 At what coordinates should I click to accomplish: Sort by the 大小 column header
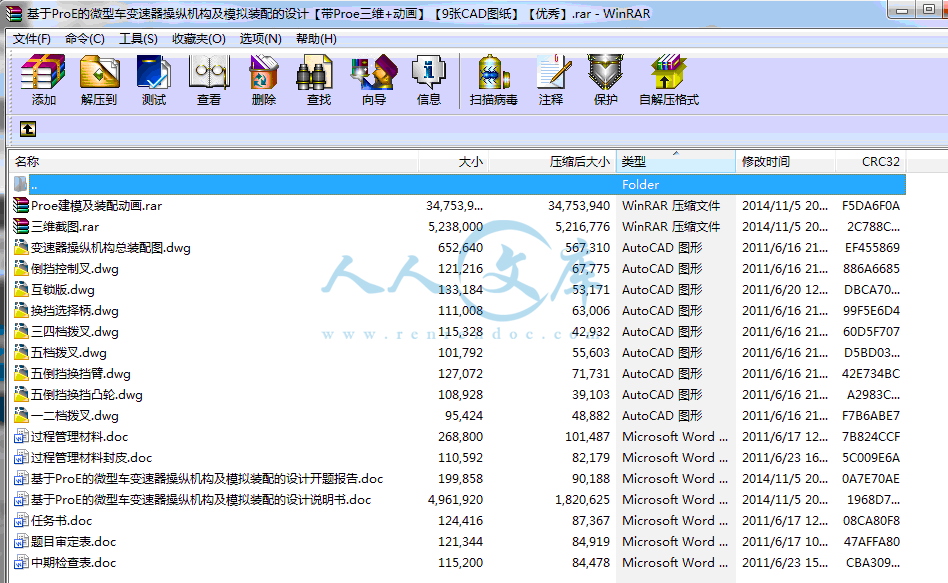[x=453, y=161]
